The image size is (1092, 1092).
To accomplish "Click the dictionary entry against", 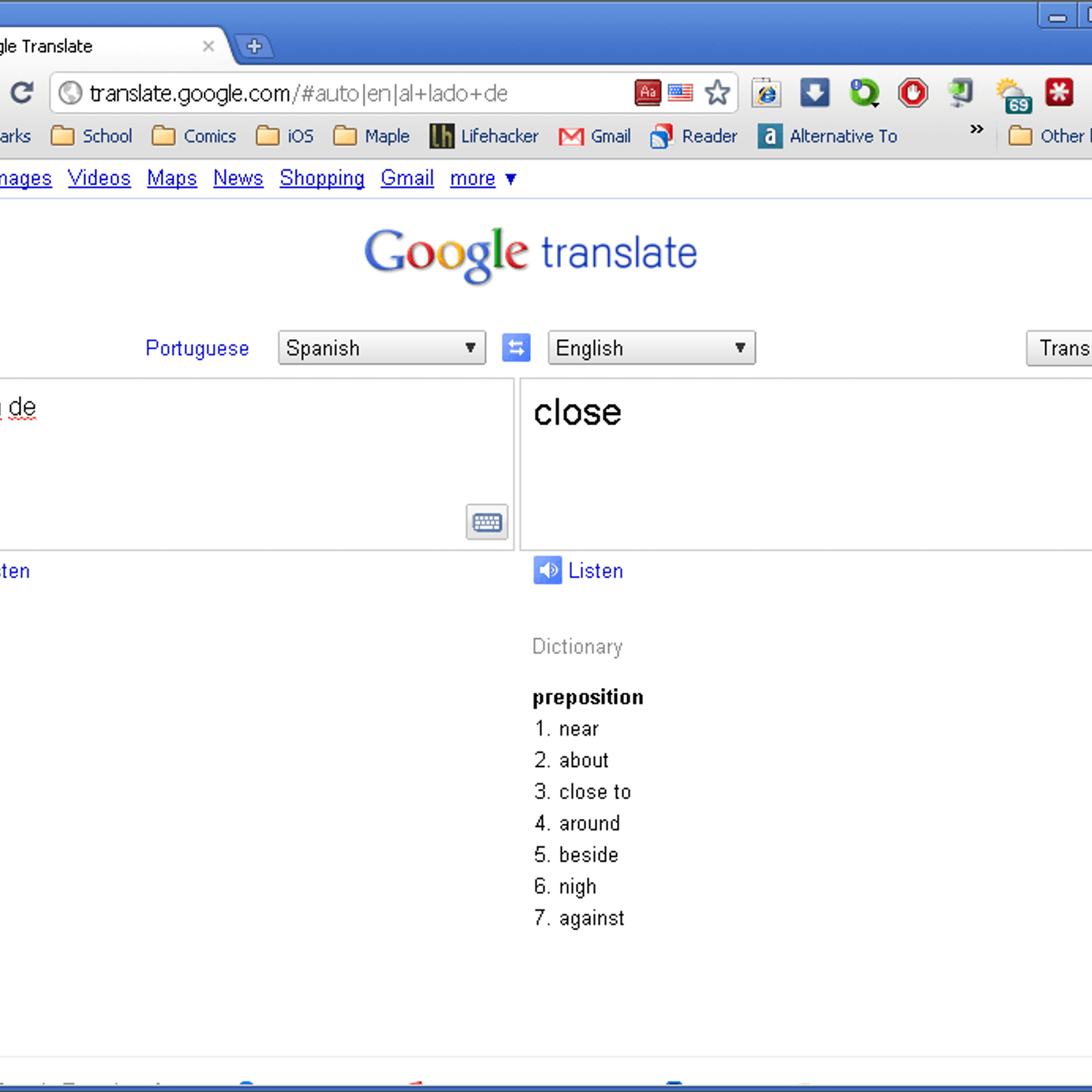I will click(592, 918).
